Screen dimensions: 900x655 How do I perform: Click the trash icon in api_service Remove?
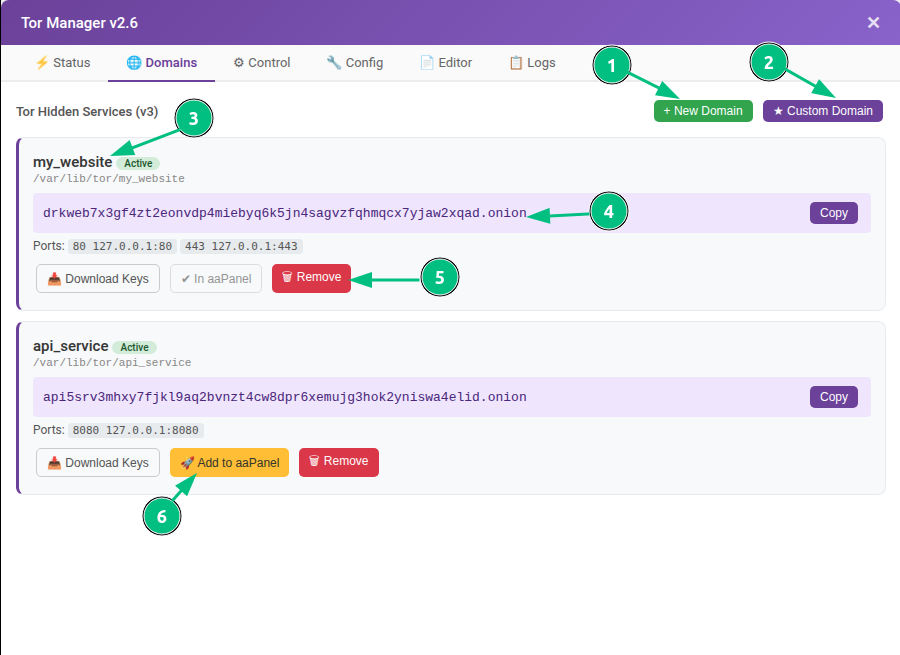pyautogui.click(x=314, y=461)
